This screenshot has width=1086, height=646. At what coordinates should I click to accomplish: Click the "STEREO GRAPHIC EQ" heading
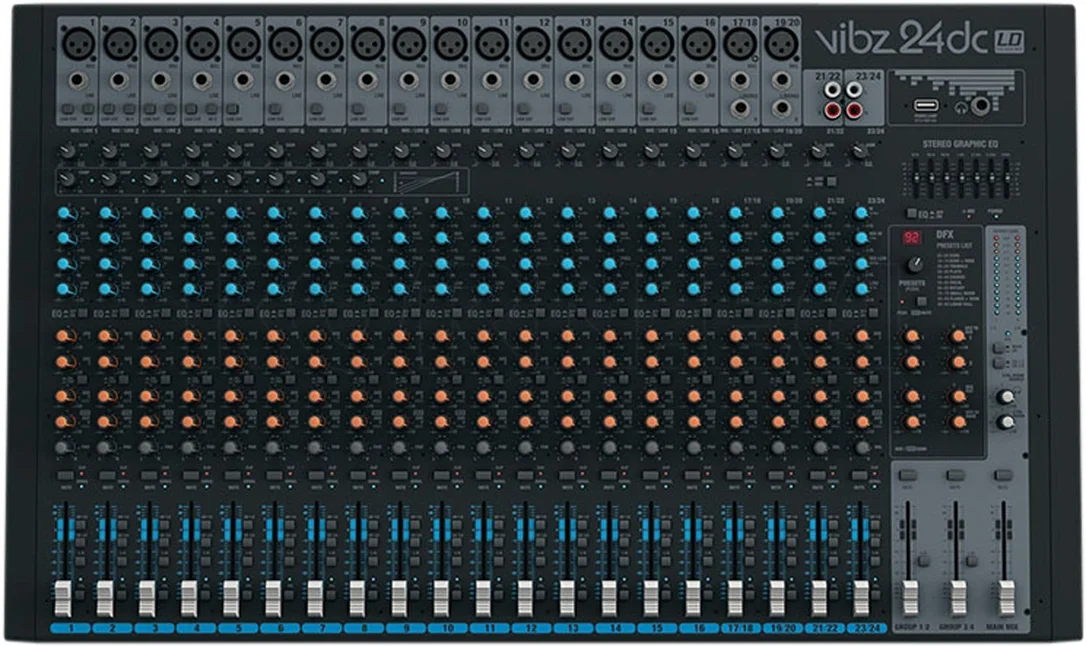coord(960,144)
